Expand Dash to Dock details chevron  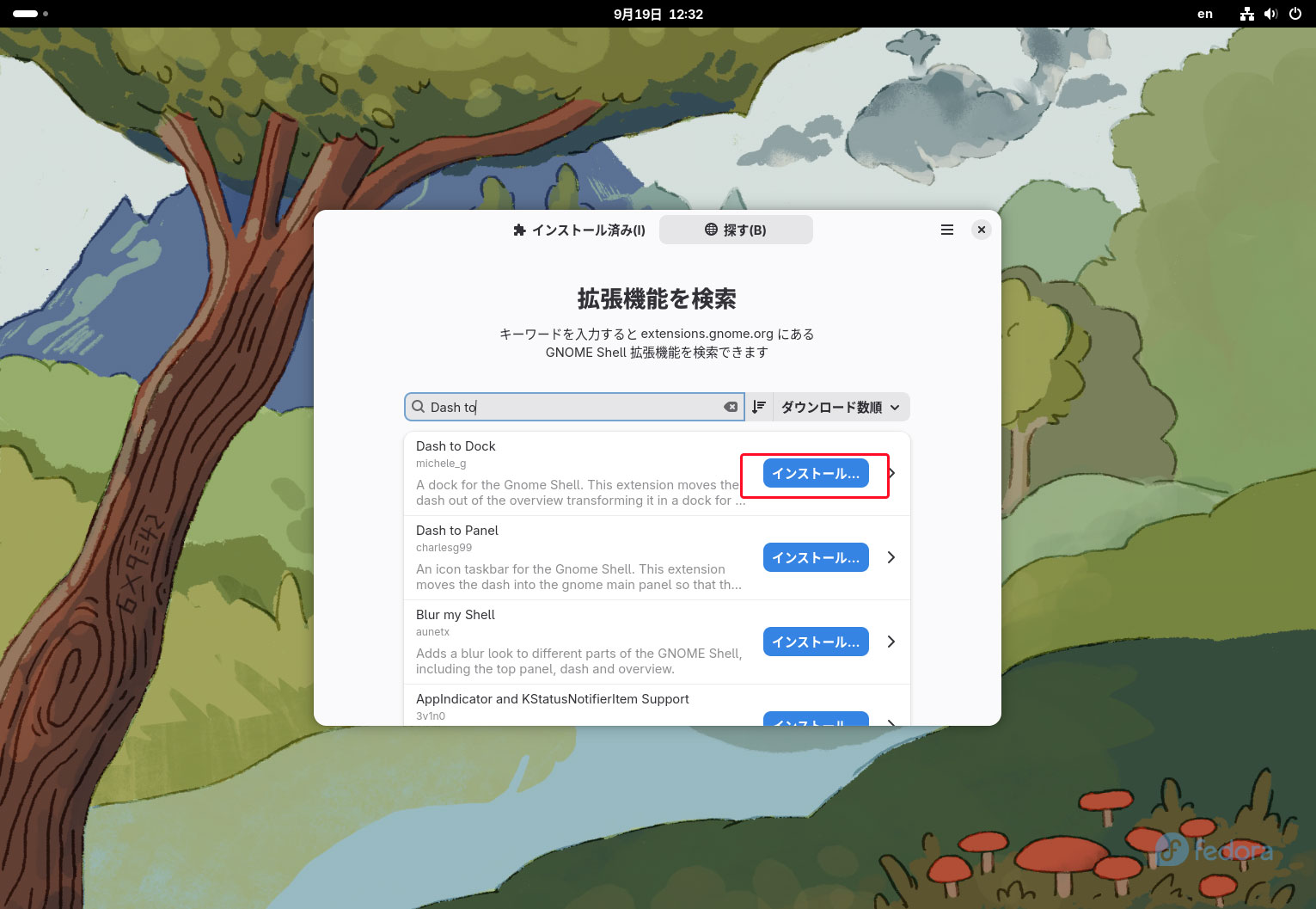892,473
